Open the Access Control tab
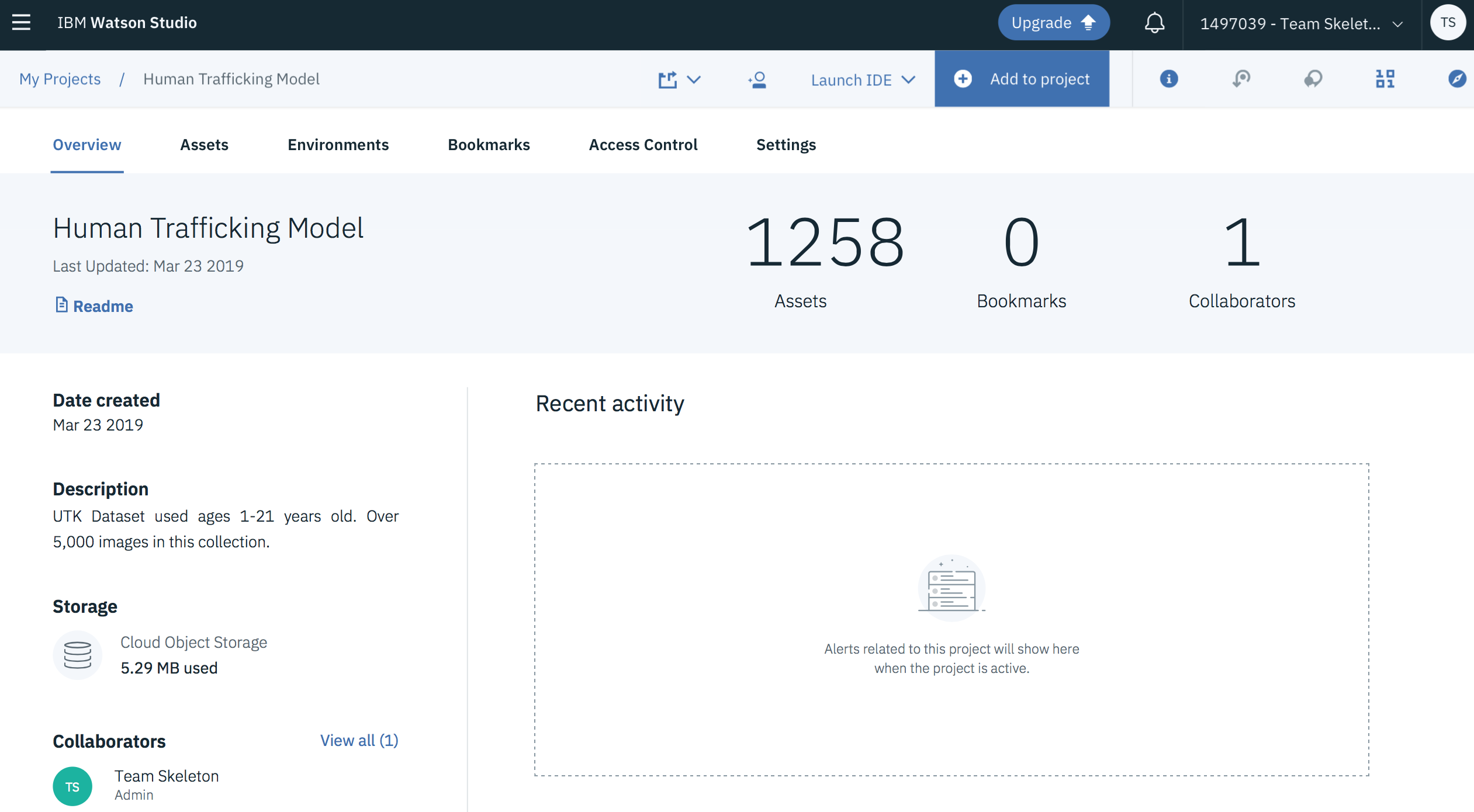The width and height of the screenshot is (1474, 812). coord(643,145)
